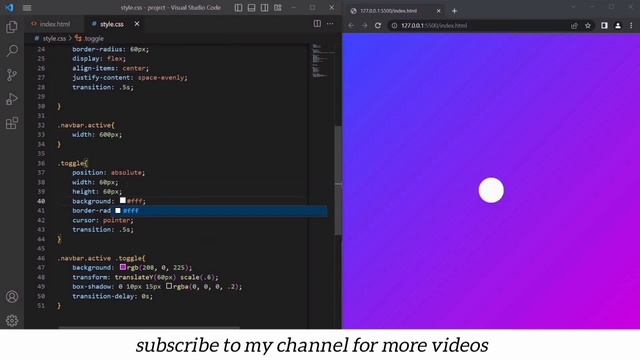The image size is (640, 360).
Task: Open the Explorer view in activity bar
Action: point(12,27)
